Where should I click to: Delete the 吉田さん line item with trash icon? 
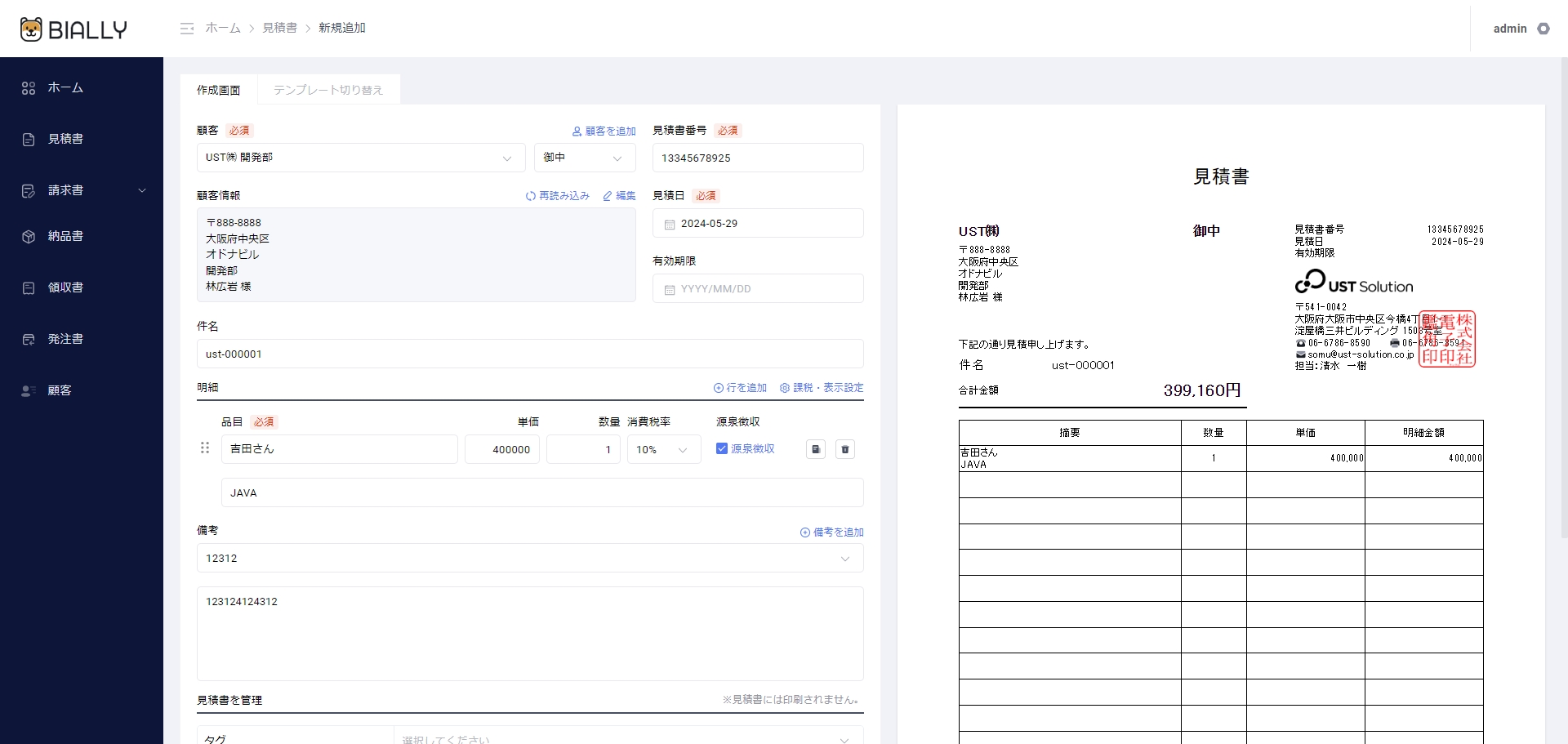[x=845, y=449]
